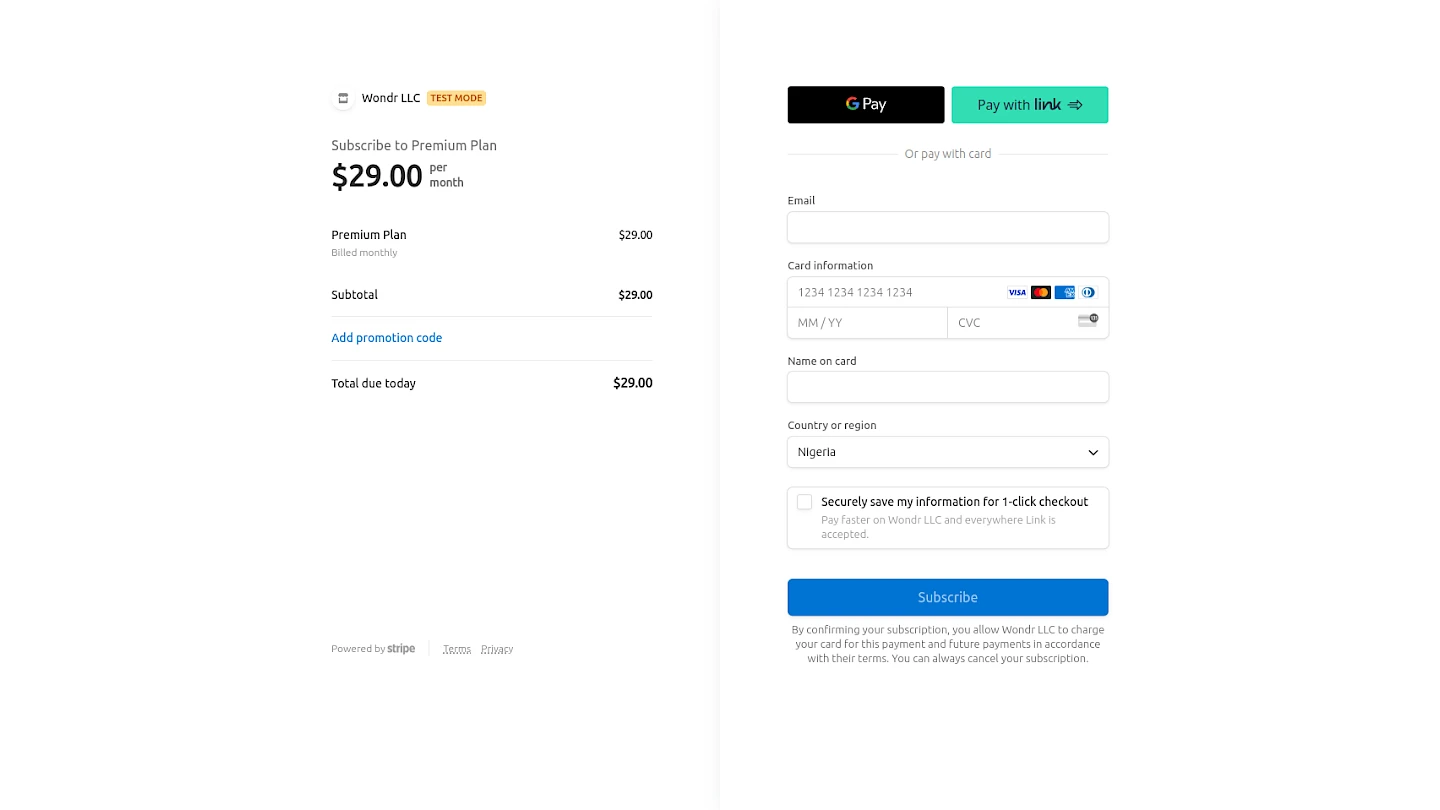Choose Pay with Link button
Image resolution: width=1440 pixels, height=810 pixels.
coord(1030,105)
